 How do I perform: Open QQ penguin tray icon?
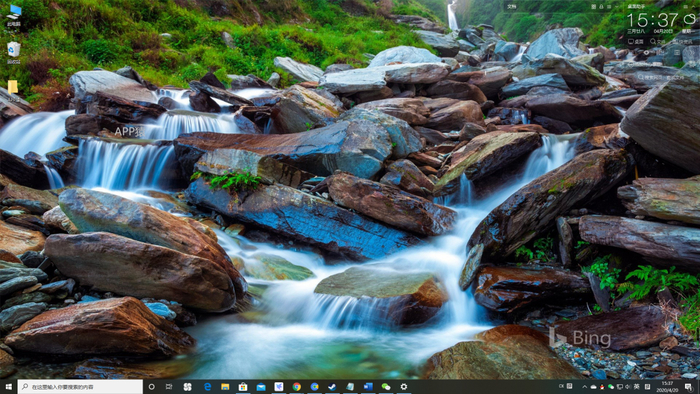[x=602, y=387]
